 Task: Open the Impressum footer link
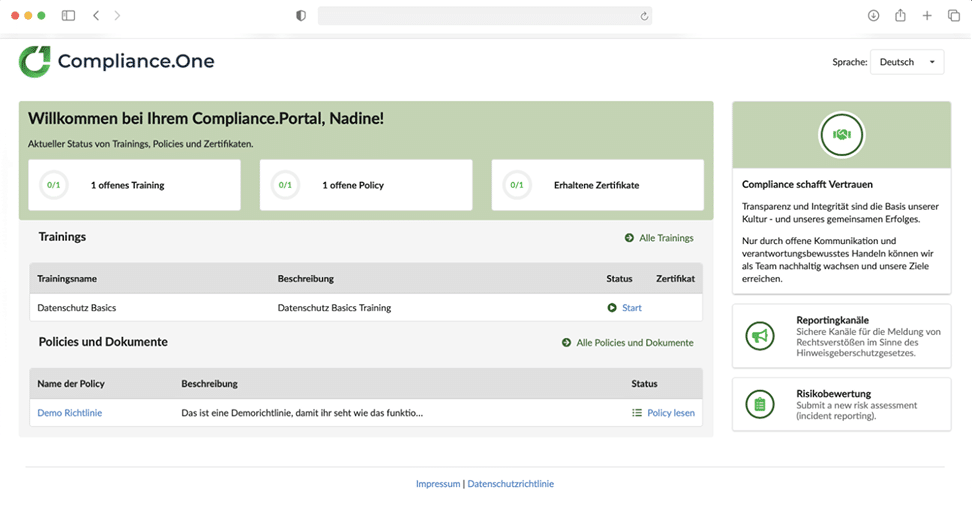point(438,484)
